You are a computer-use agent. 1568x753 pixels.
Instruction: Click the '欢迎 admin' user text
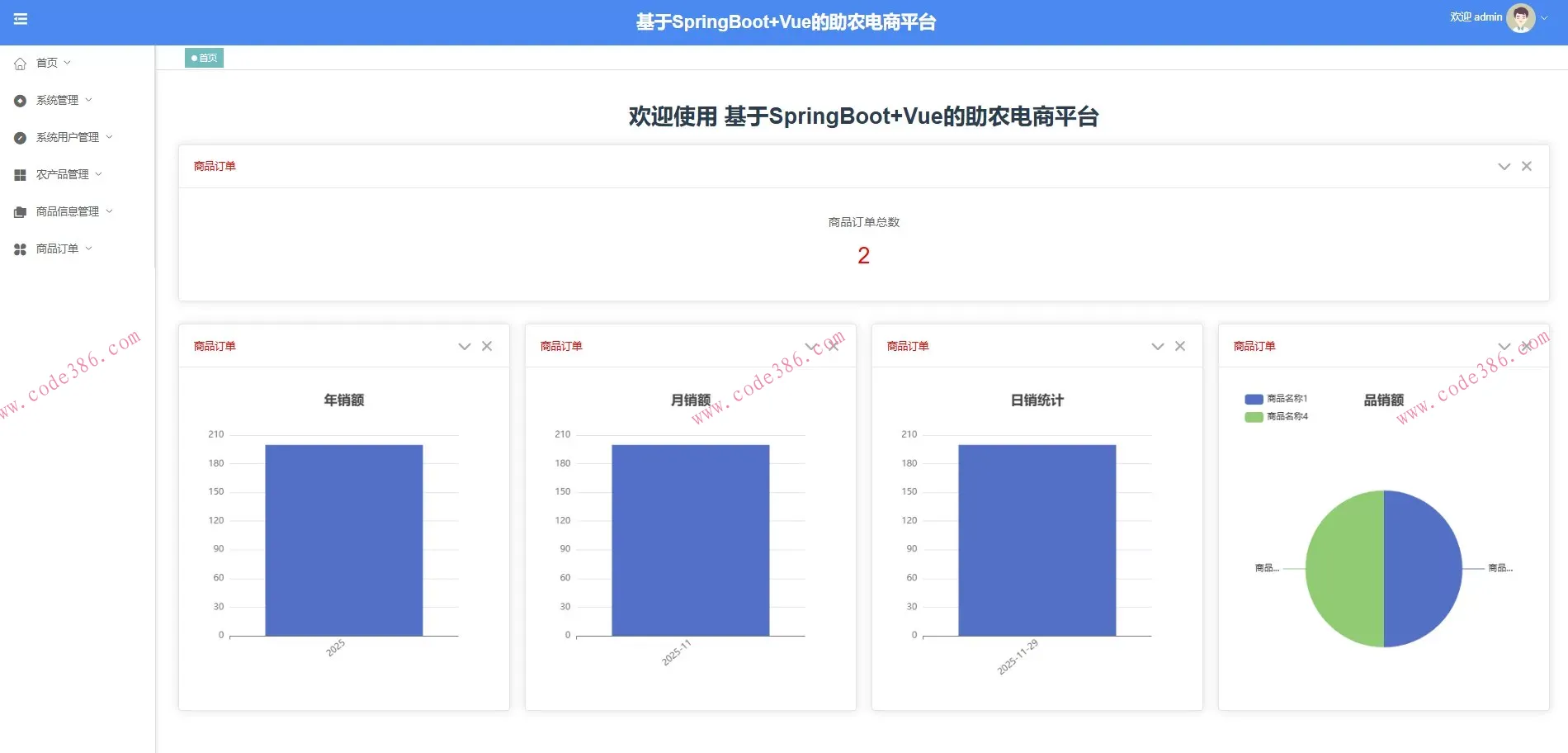1476,17
